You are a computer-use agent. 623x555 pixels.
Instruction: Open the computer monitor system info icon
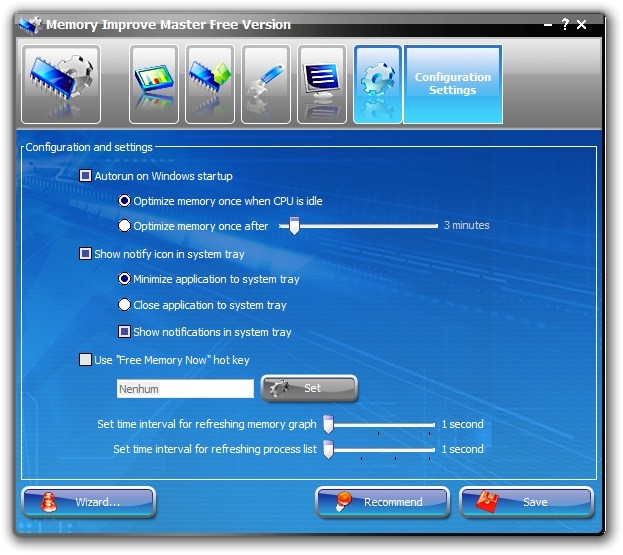[x=322, y=84]
